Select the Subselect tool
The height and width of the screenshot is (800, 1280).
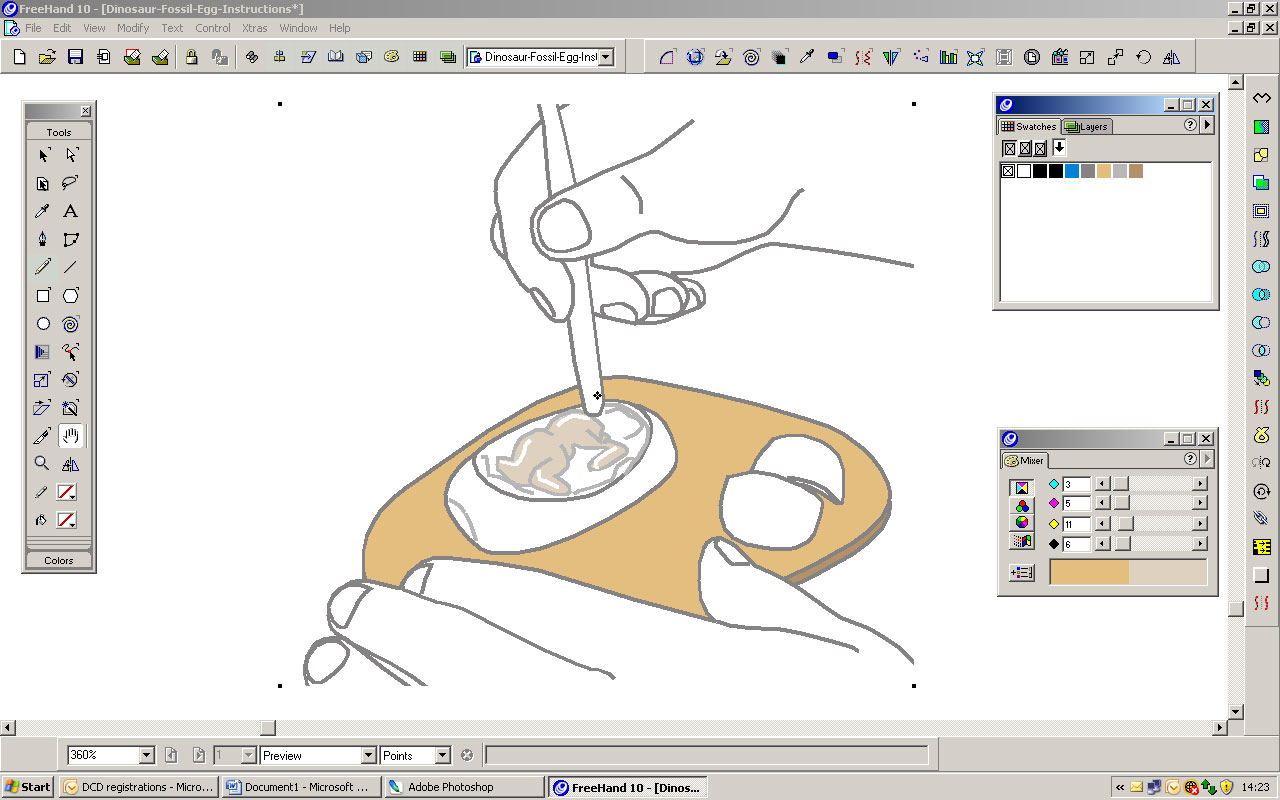(71, 155)
